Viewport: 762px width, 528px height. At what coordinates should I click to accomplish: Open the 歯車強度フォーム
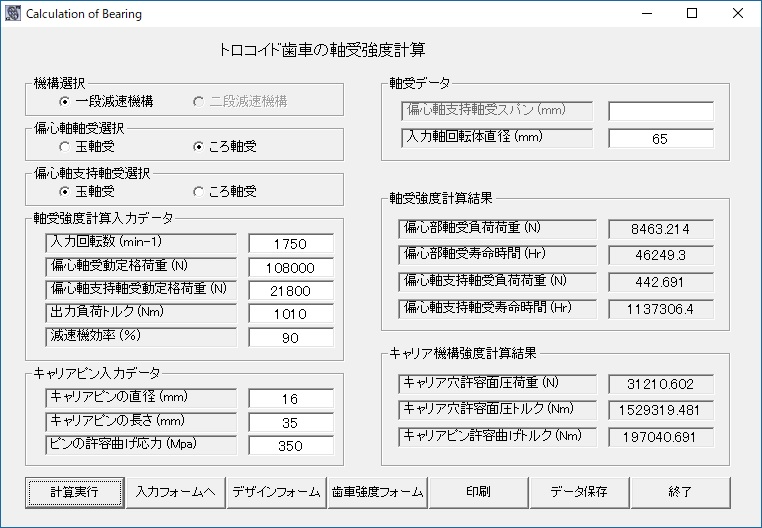(x=378, y=492)
